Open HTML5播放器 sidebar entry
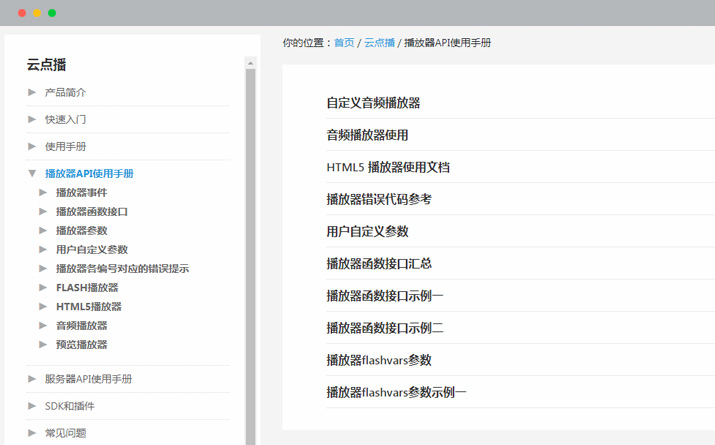The image size is (715, 445). 88,307
